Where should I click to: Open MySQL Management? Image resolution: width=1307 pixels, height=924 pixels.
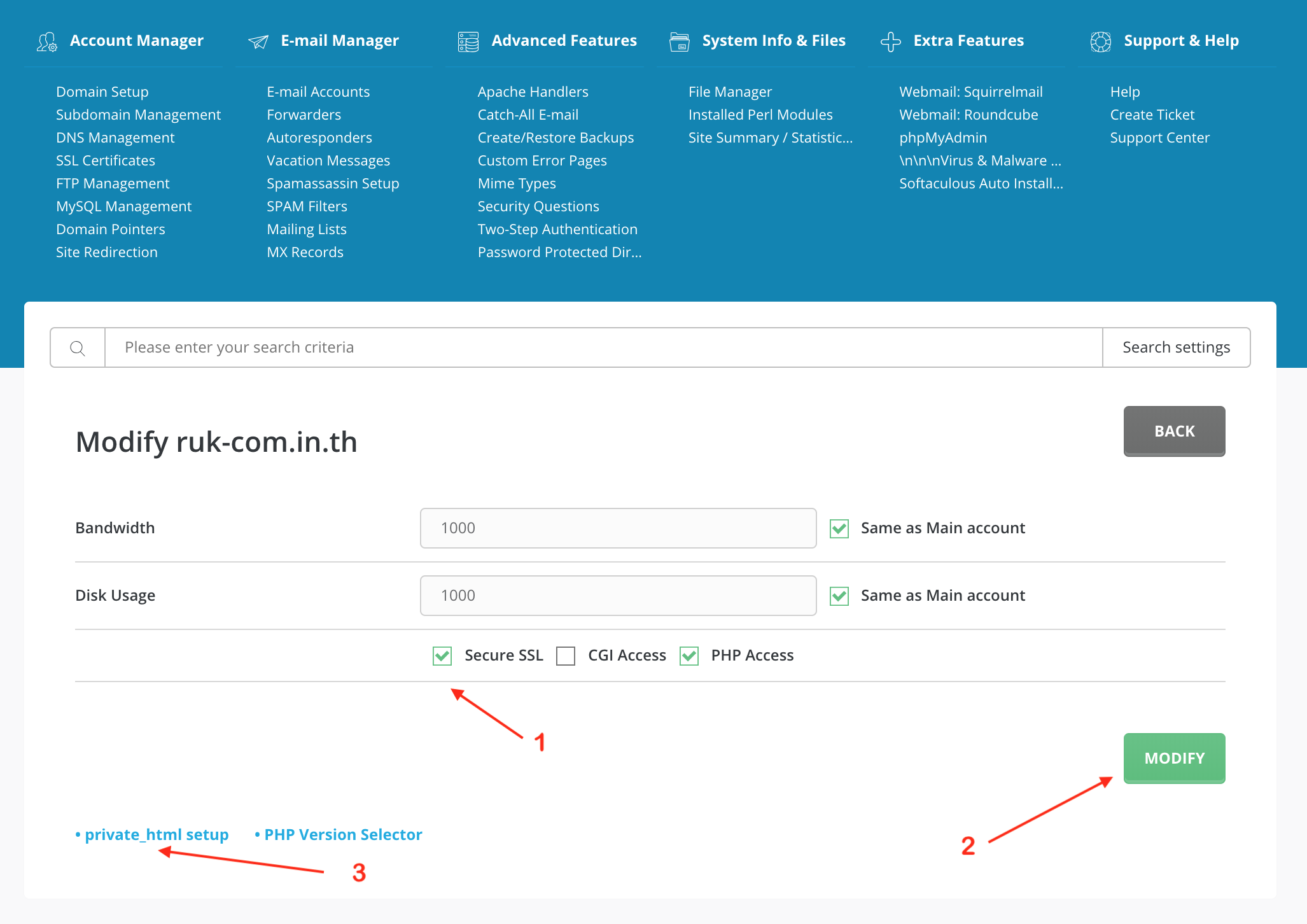[123, 206]
